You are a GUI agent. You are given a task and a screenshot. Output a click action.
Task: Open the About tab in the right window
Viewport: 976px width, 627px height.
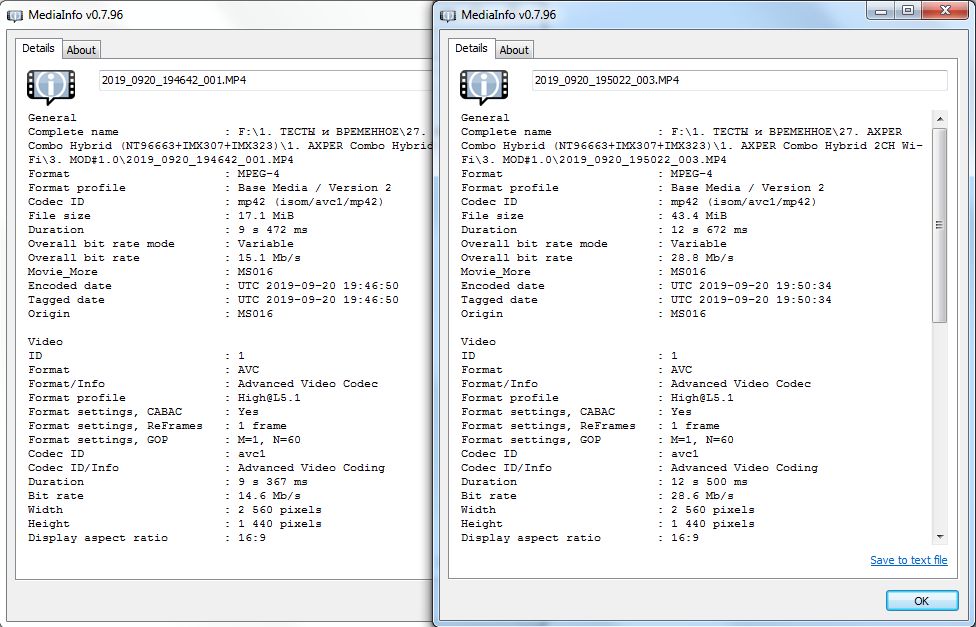(514, 50)
